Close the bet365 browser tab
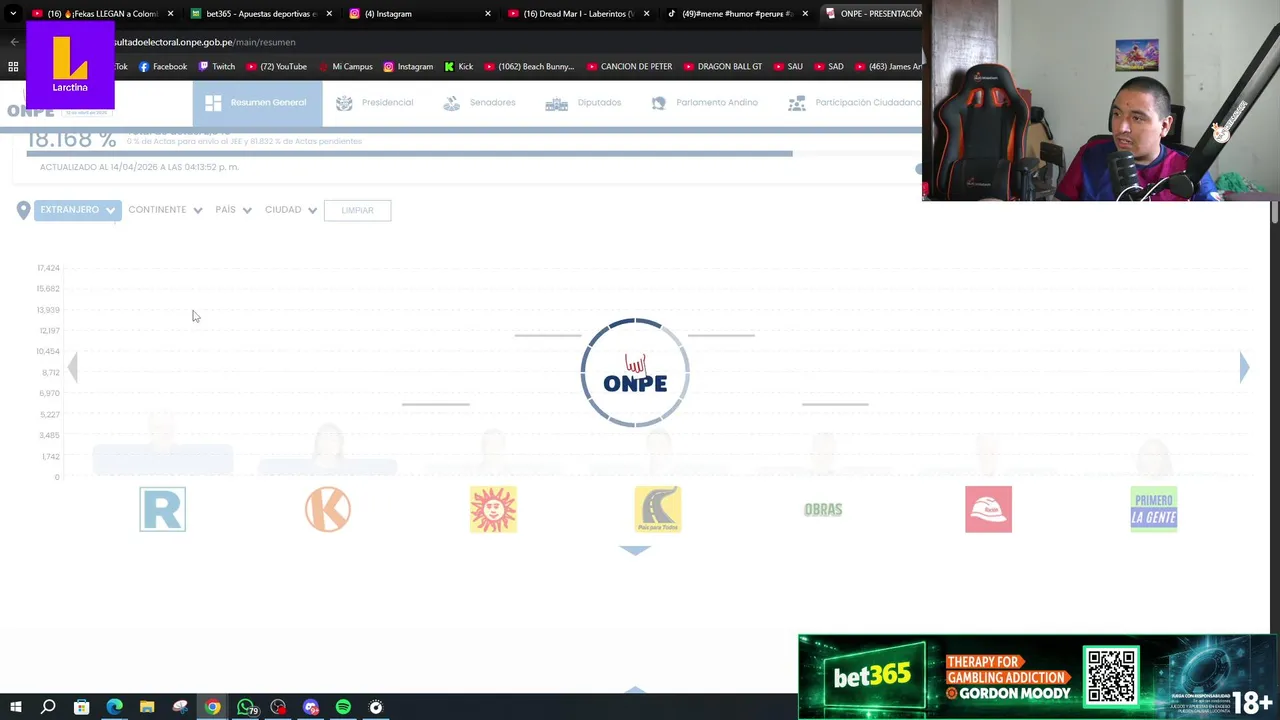1280x720 pixels. [x=329, y=14]
